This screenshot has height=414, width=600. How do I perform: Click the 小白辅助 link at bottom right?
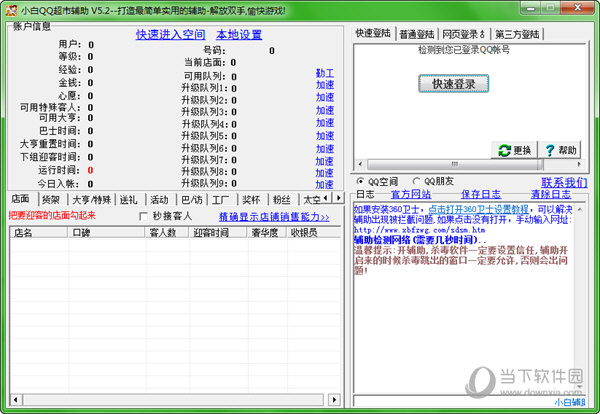[x=570, y=402]
